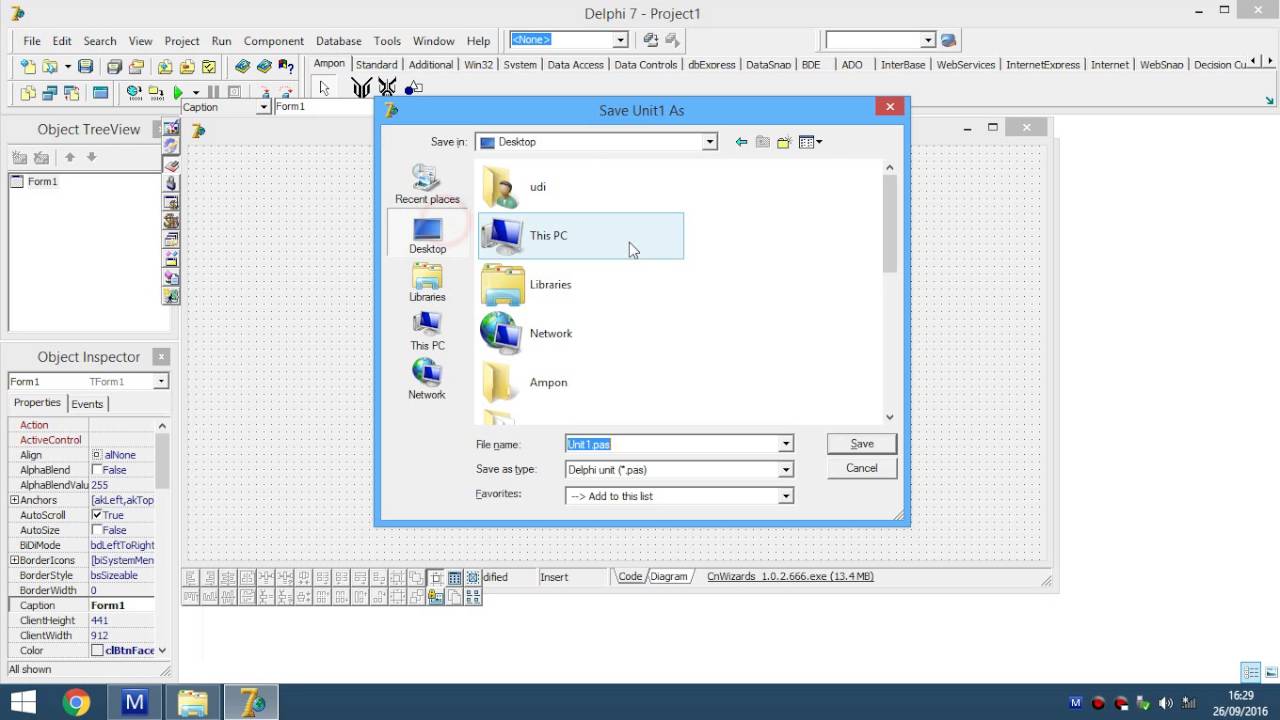Create New Folder in save dialog
Screen dimensions: 1280x720
pyautogui.click(x=785, y=142)
